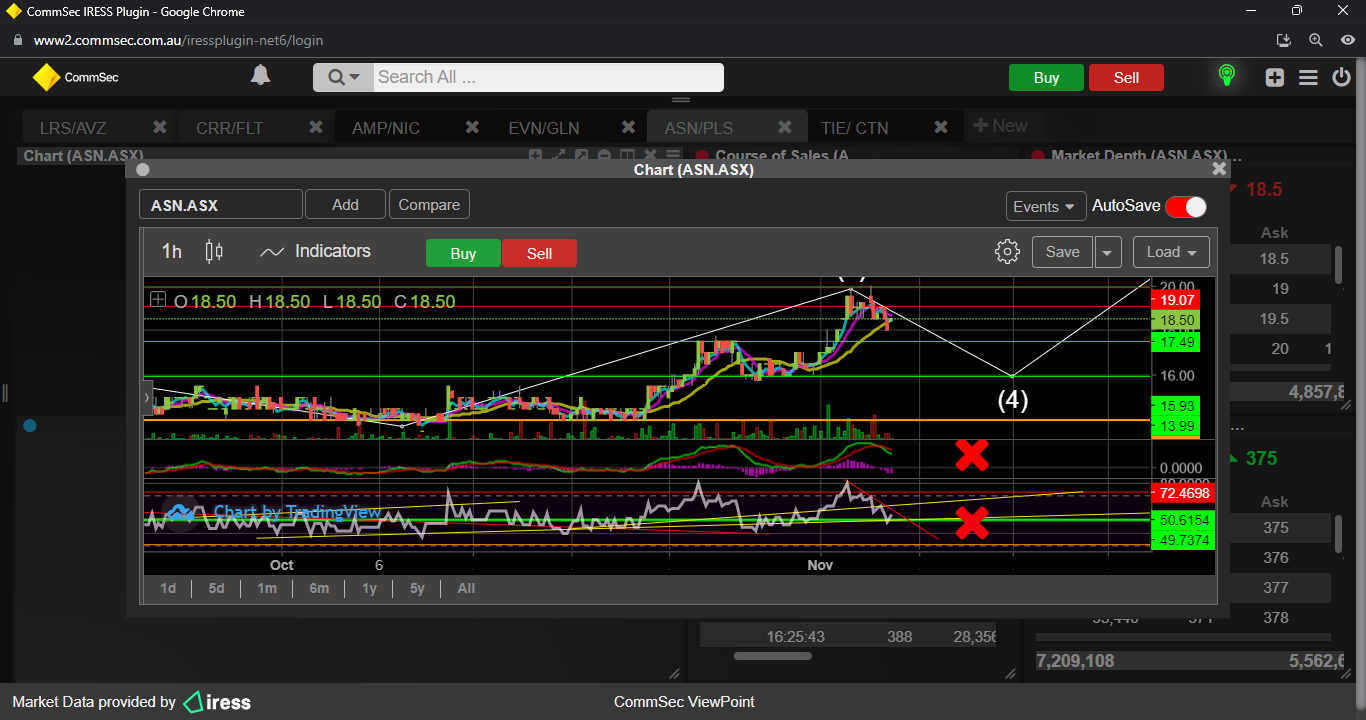
Task: Click the notification bell icon
Action: 260,76
